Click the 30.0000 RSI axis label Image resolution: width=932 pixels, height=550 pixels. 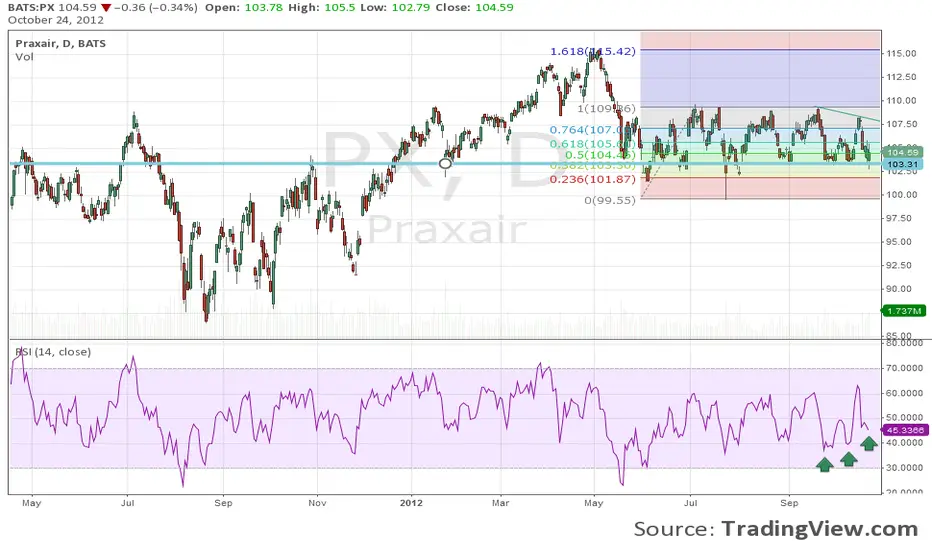click(904, 467)
